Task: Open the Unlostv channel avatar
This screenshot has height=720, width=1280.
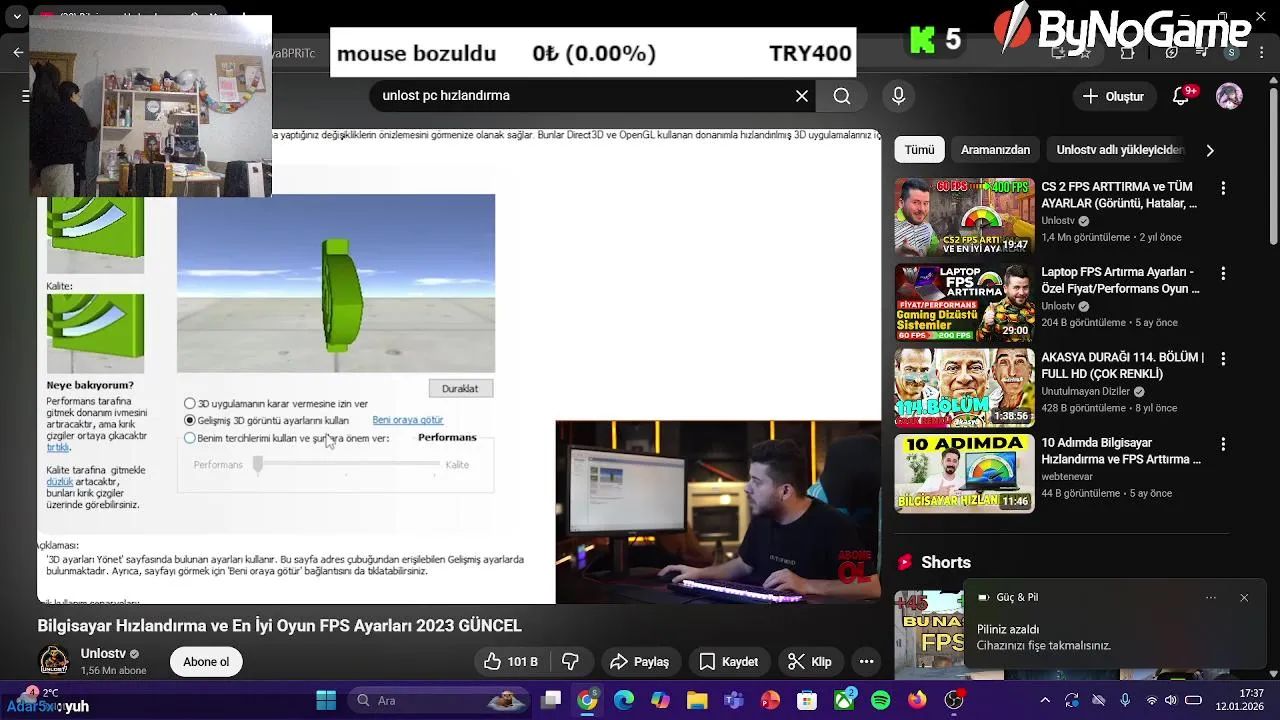Action: click(x=54, y=661)
